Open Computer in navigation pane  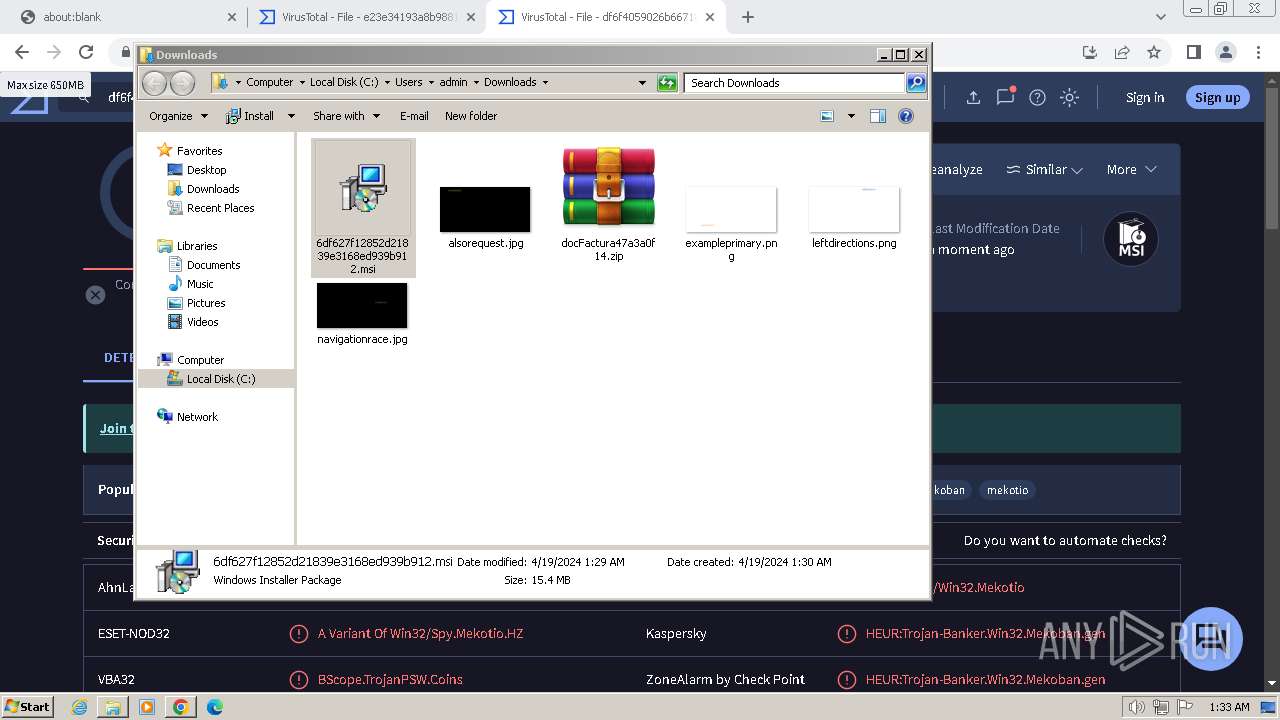click(x=200, y=360)
